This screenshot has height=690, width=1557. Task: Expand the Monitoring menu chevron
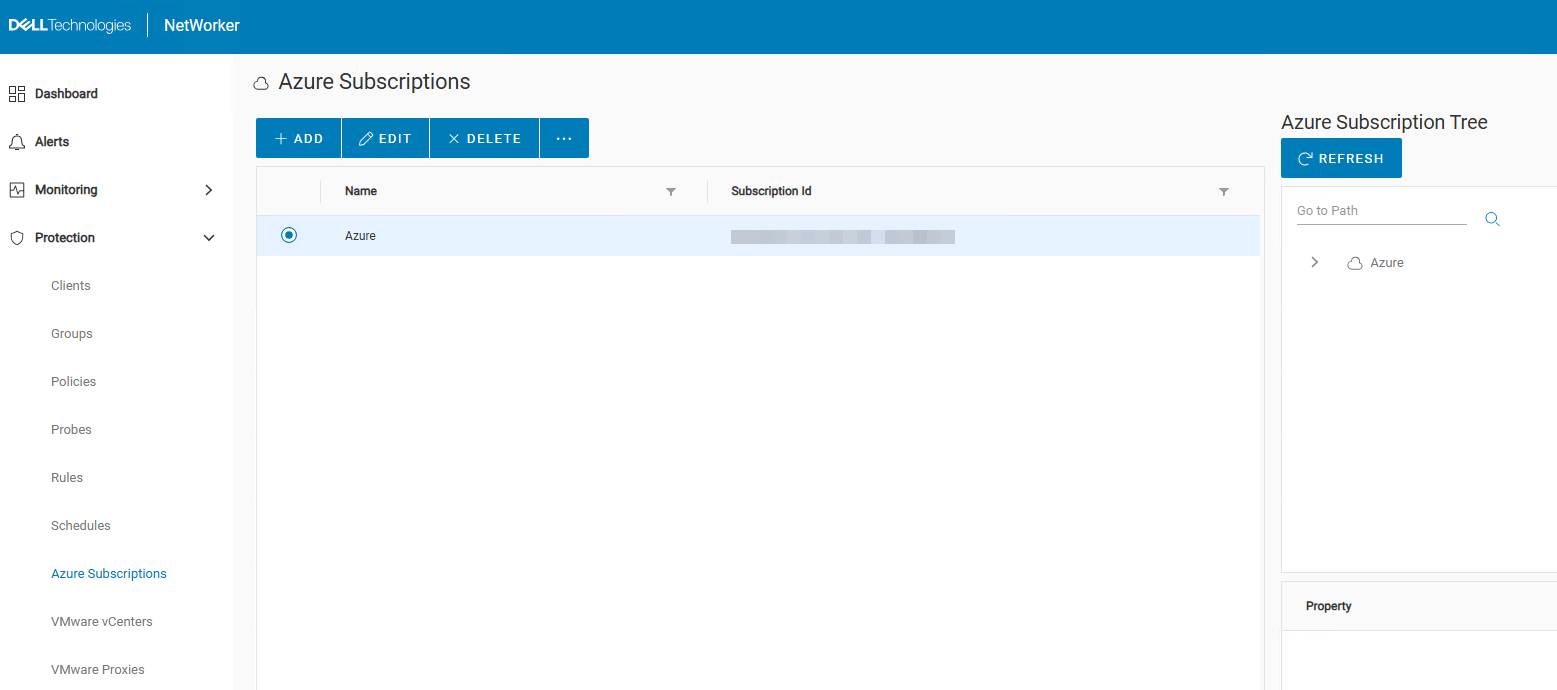[x=208, y=190]
